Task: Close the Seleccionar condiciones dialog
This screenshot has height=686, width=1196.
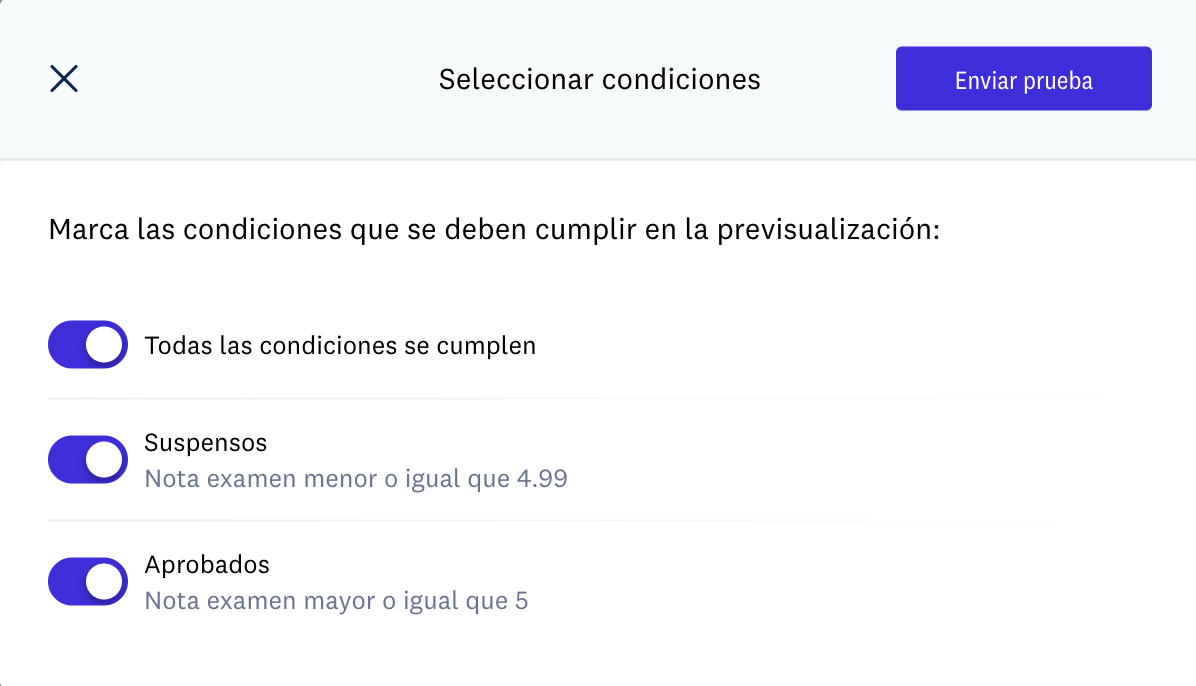Action: 64,79
